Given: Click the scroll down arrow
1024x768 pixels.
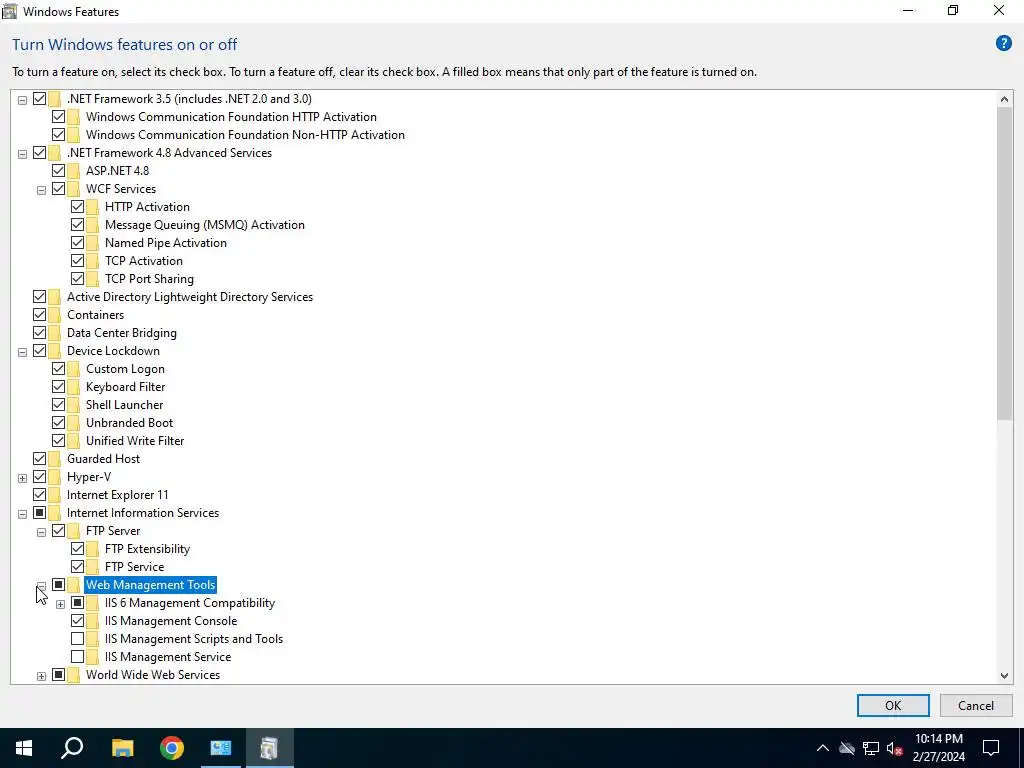Looking at the screenshot, I should (x=1004, y=676).
